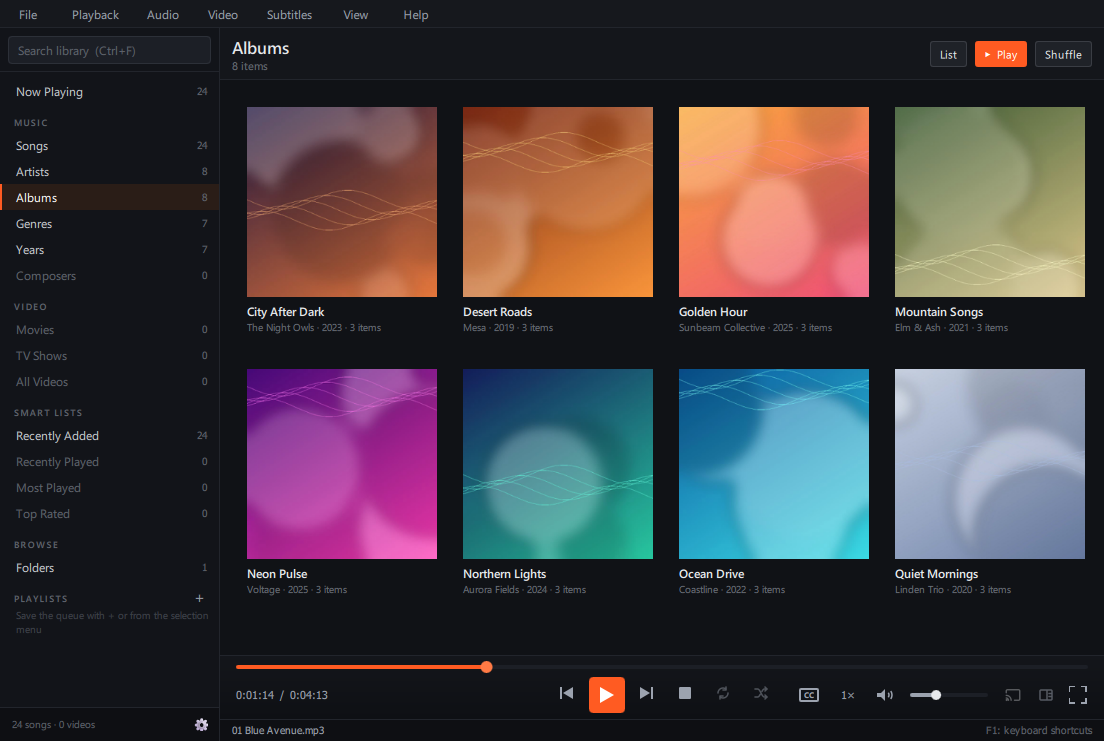This screenshot has height=741, width=1104.
Task: Open Now Playing in sidebar
Action: (x=110, y=92)
